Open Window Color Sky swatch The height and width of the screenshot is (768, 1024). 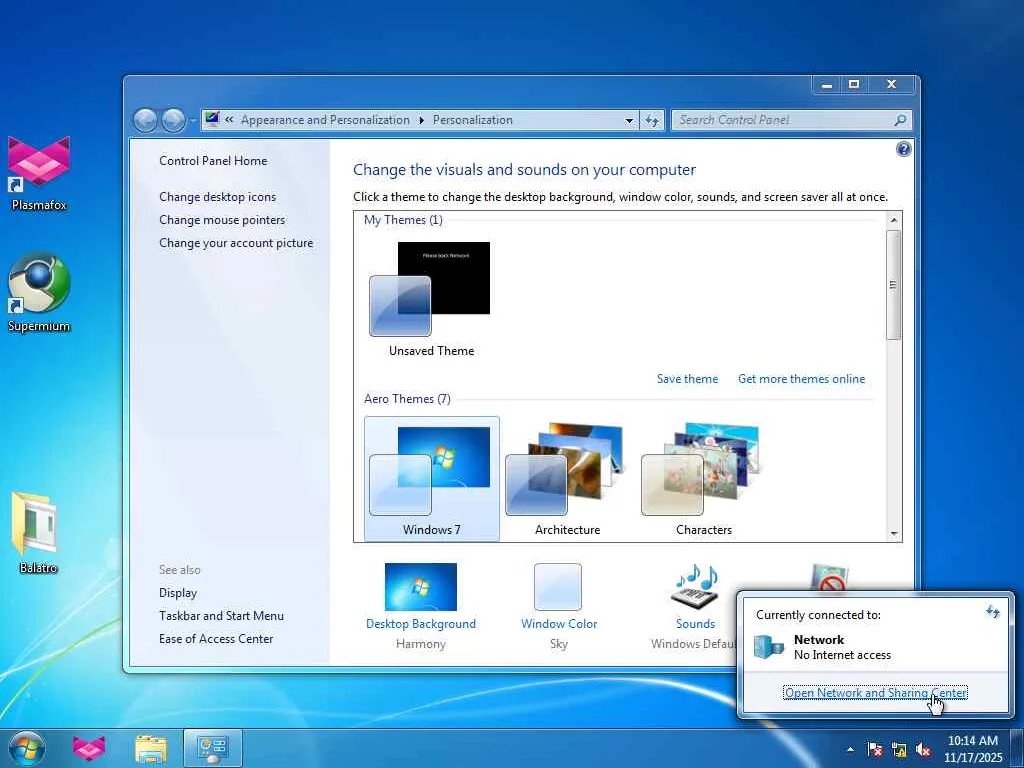[558, 586]
